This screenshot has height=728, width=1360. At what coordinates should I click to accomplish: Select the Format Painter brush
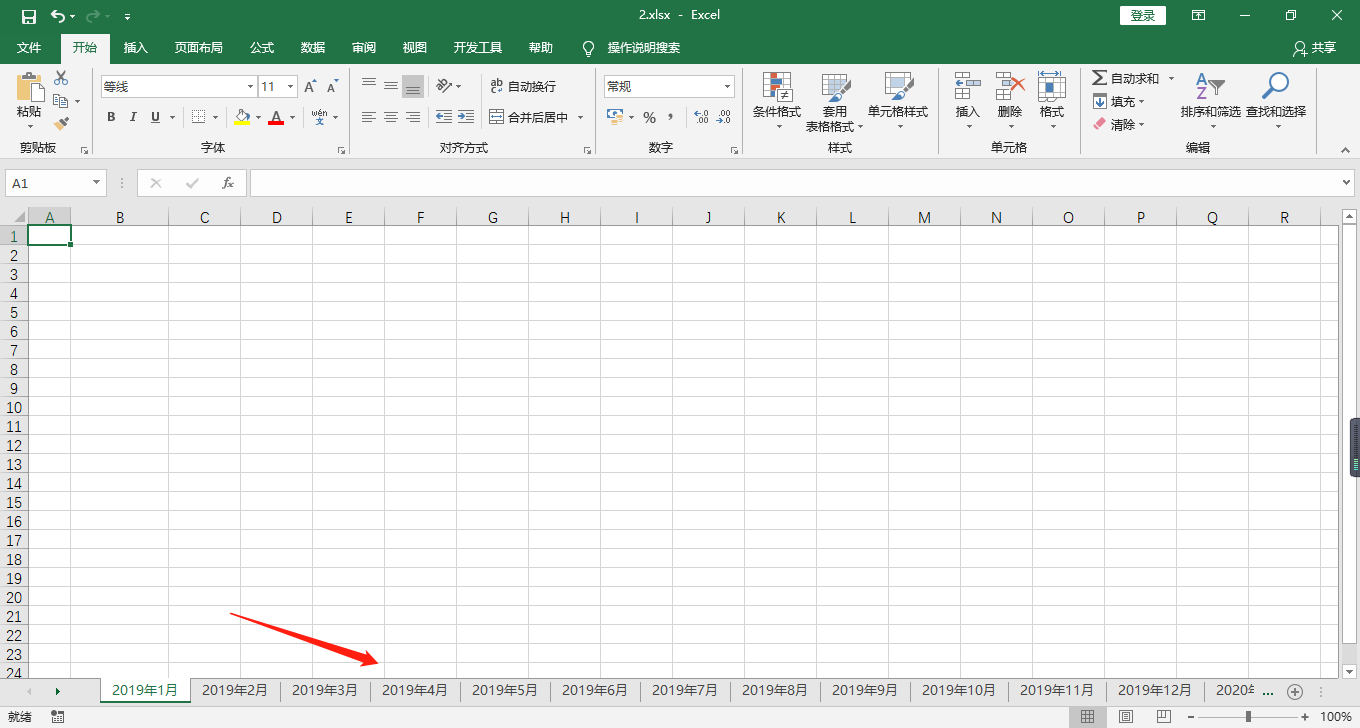[x=61, y=124]
